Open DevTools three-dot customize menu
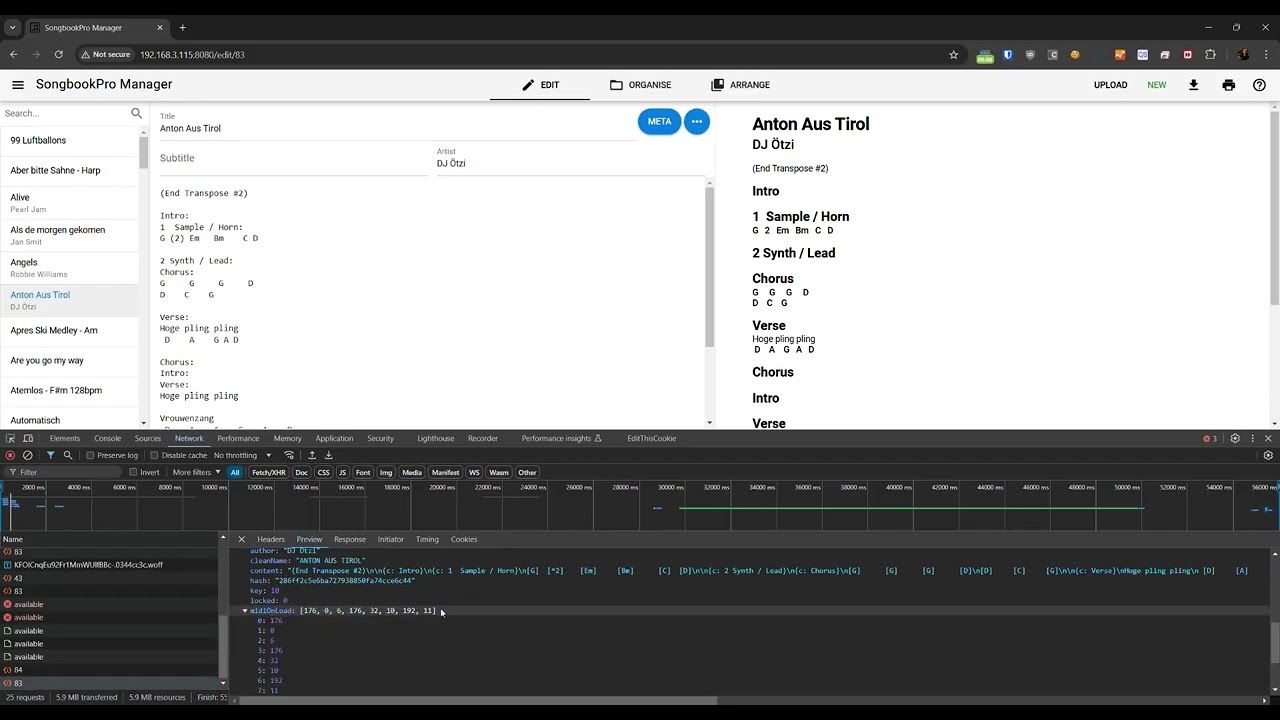Screen dimensions: 1280x720 [1252, 438]
